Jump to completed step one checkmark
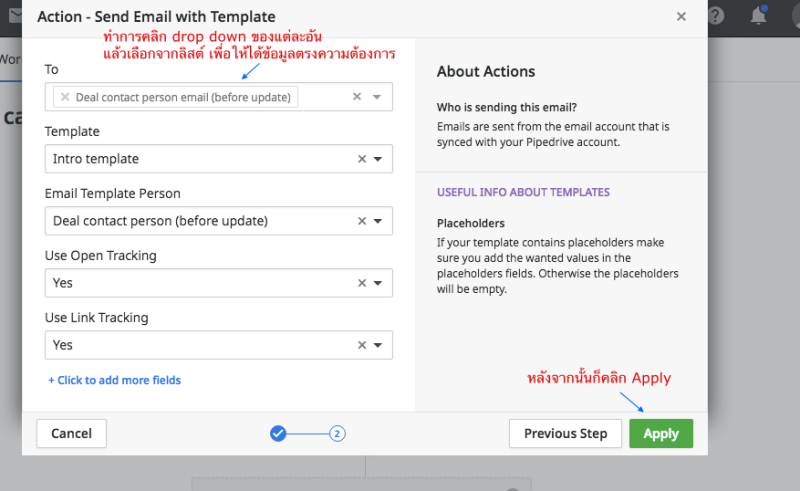 click(x=278, y=433)
